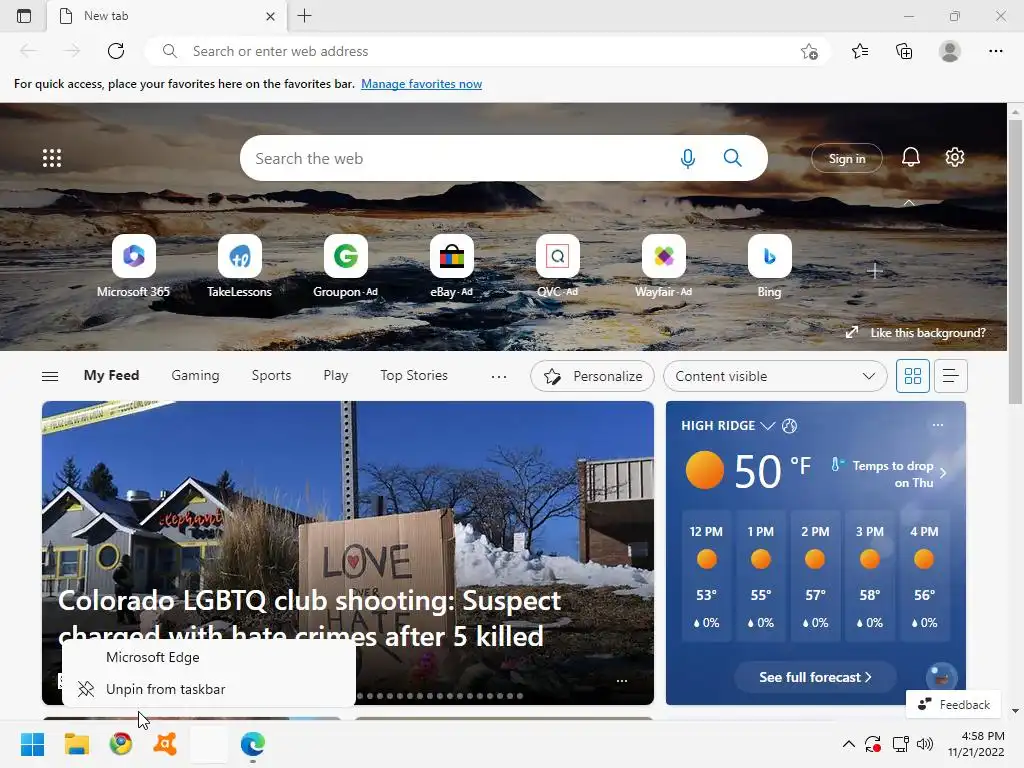Open weather card options ellipsis
The width and height of the screenshot is (1024, 768).
click(938, 425)
